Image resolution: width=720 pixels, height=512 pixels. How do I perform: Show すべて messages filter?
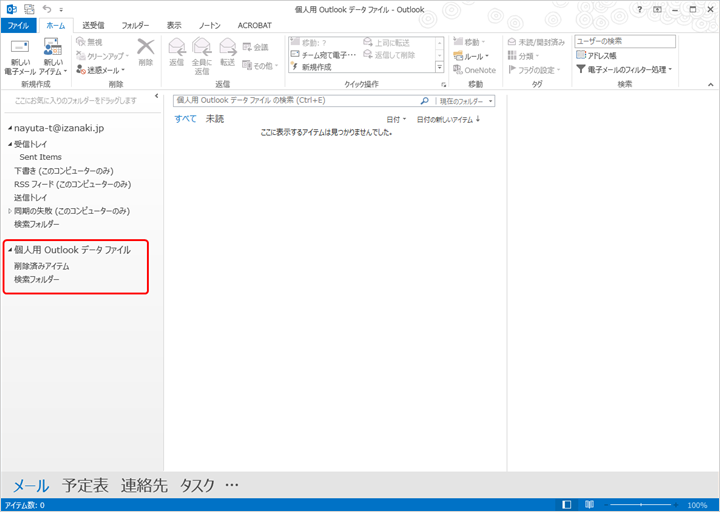point(186,119)
